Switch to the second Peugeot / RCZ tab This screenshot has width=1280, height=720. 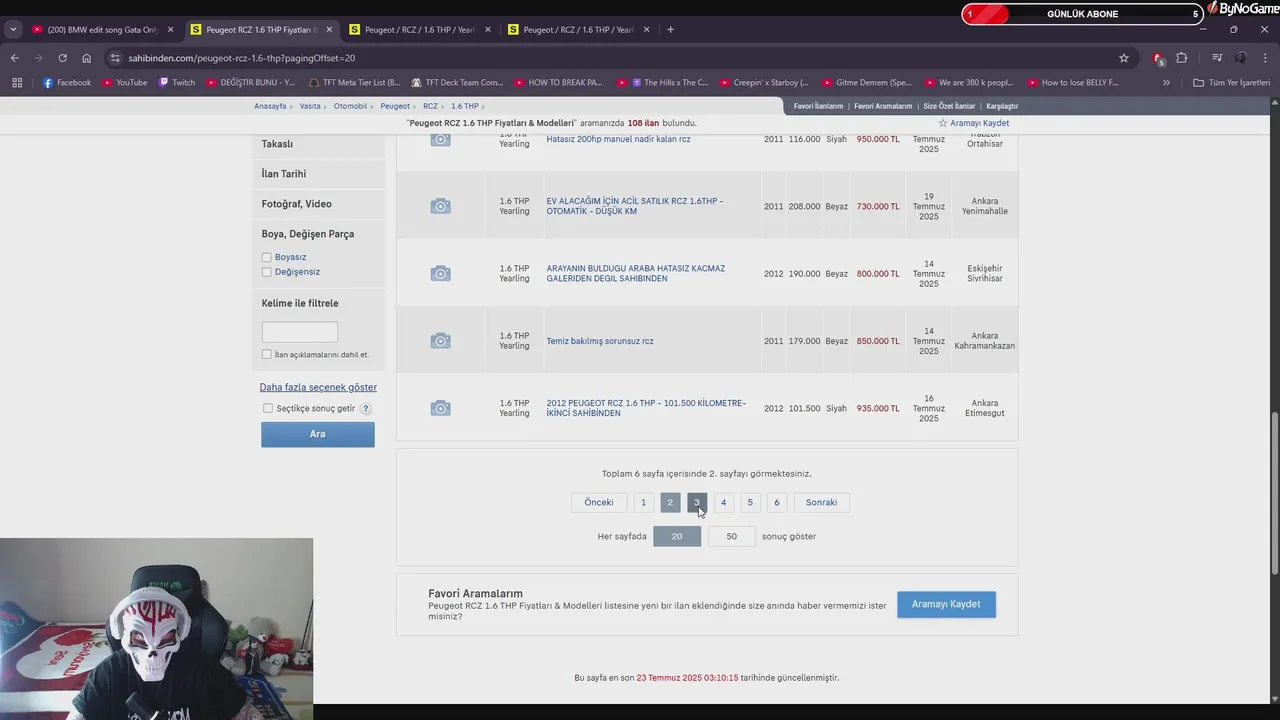click(418, 29)
